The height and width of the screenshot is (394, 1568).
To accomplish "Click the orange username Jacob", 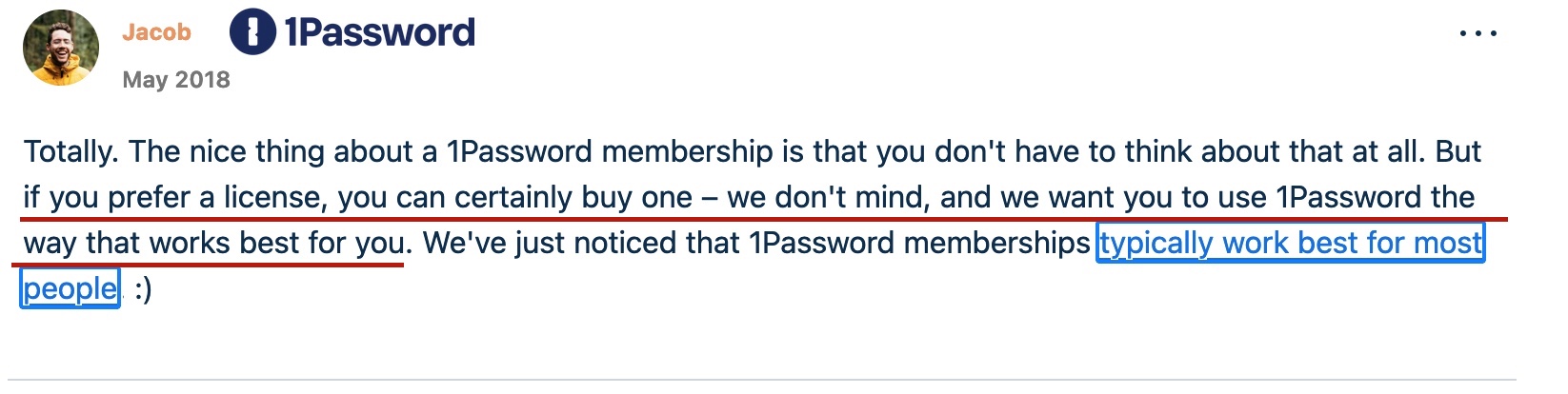I will (x=156, y=32).
